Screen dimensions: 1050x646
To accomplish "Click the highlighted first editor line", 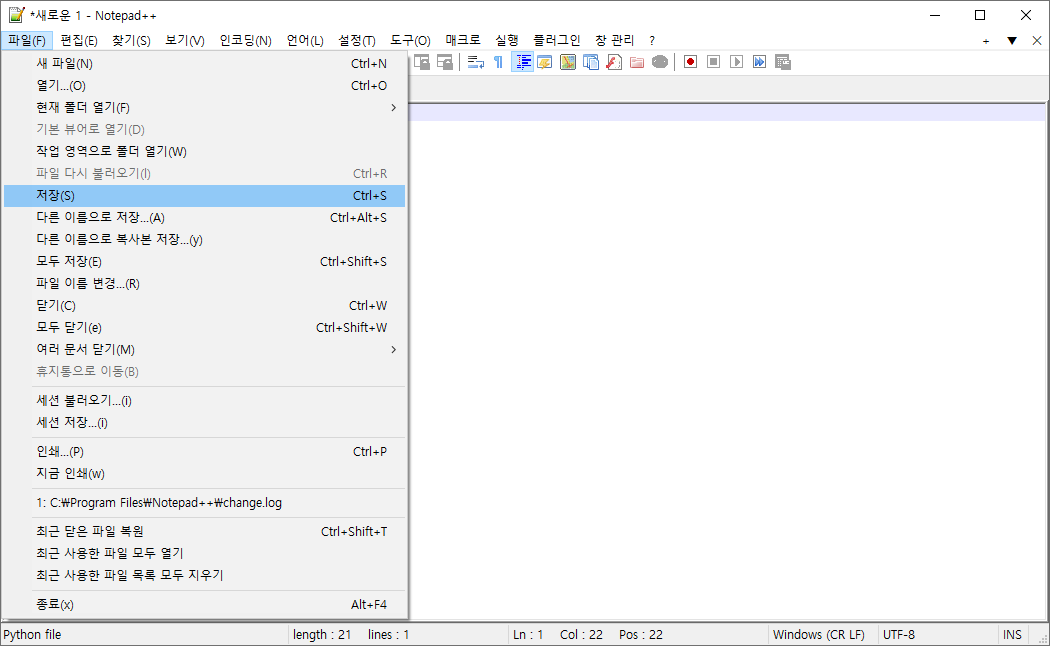I will [x=727, y=112].
